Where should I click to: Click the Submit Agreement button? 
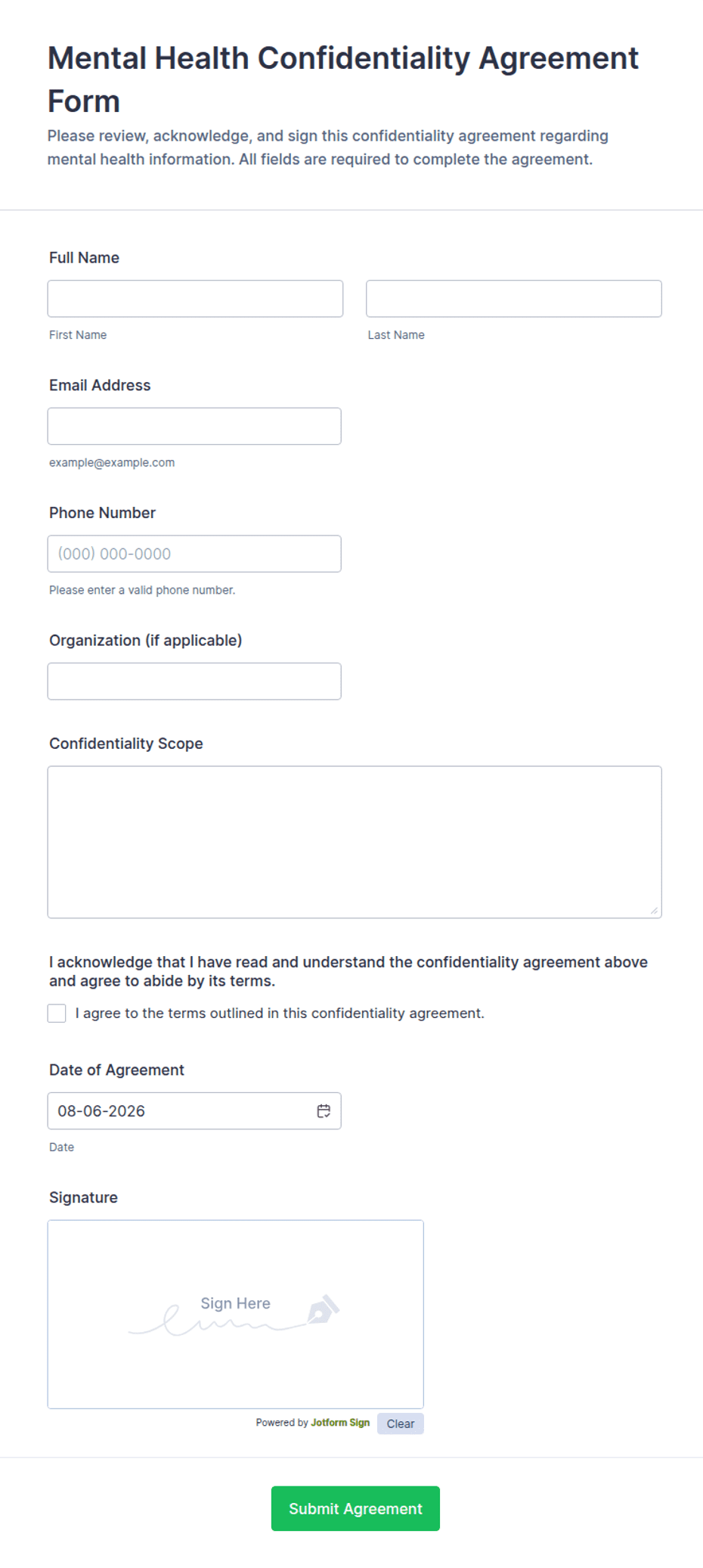coord(355,1508)
